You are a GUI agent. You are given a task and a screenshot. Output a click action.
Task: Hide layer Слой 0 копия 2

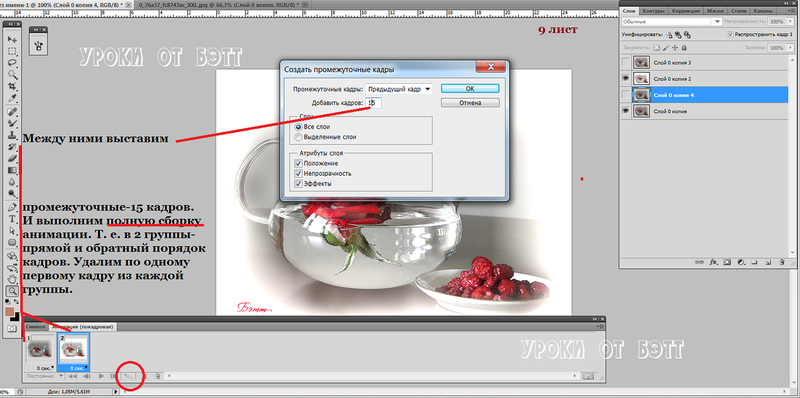click(626, 79)
